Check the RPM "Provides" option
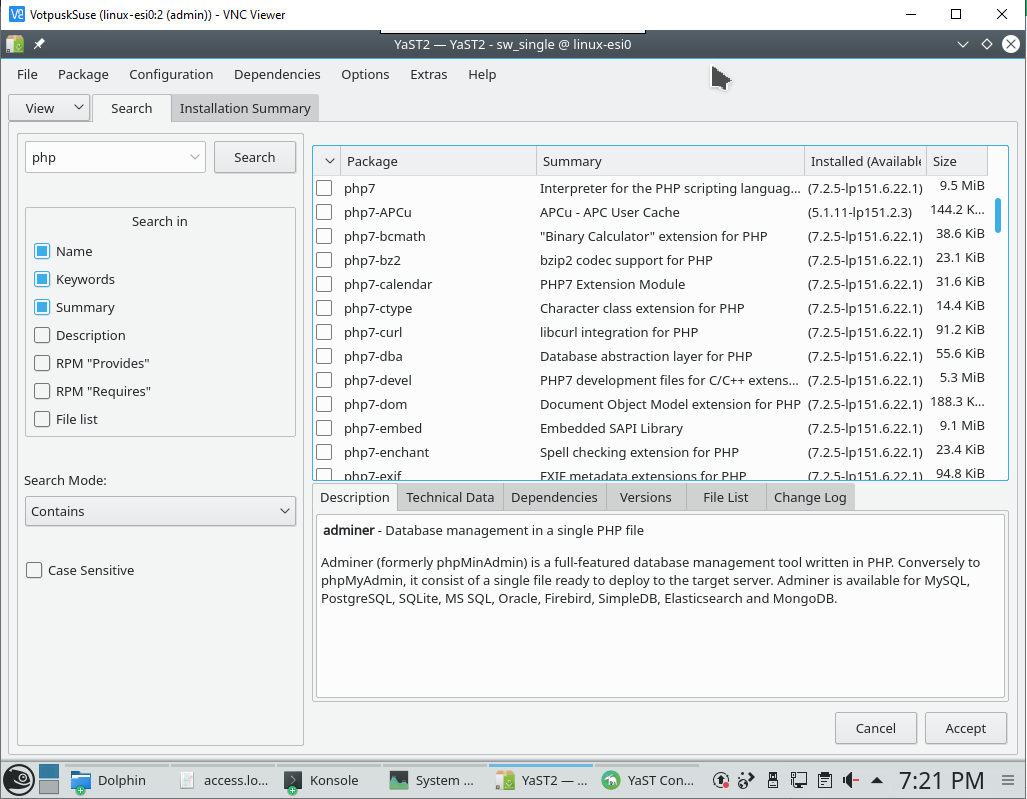 [x=42, y=363]
